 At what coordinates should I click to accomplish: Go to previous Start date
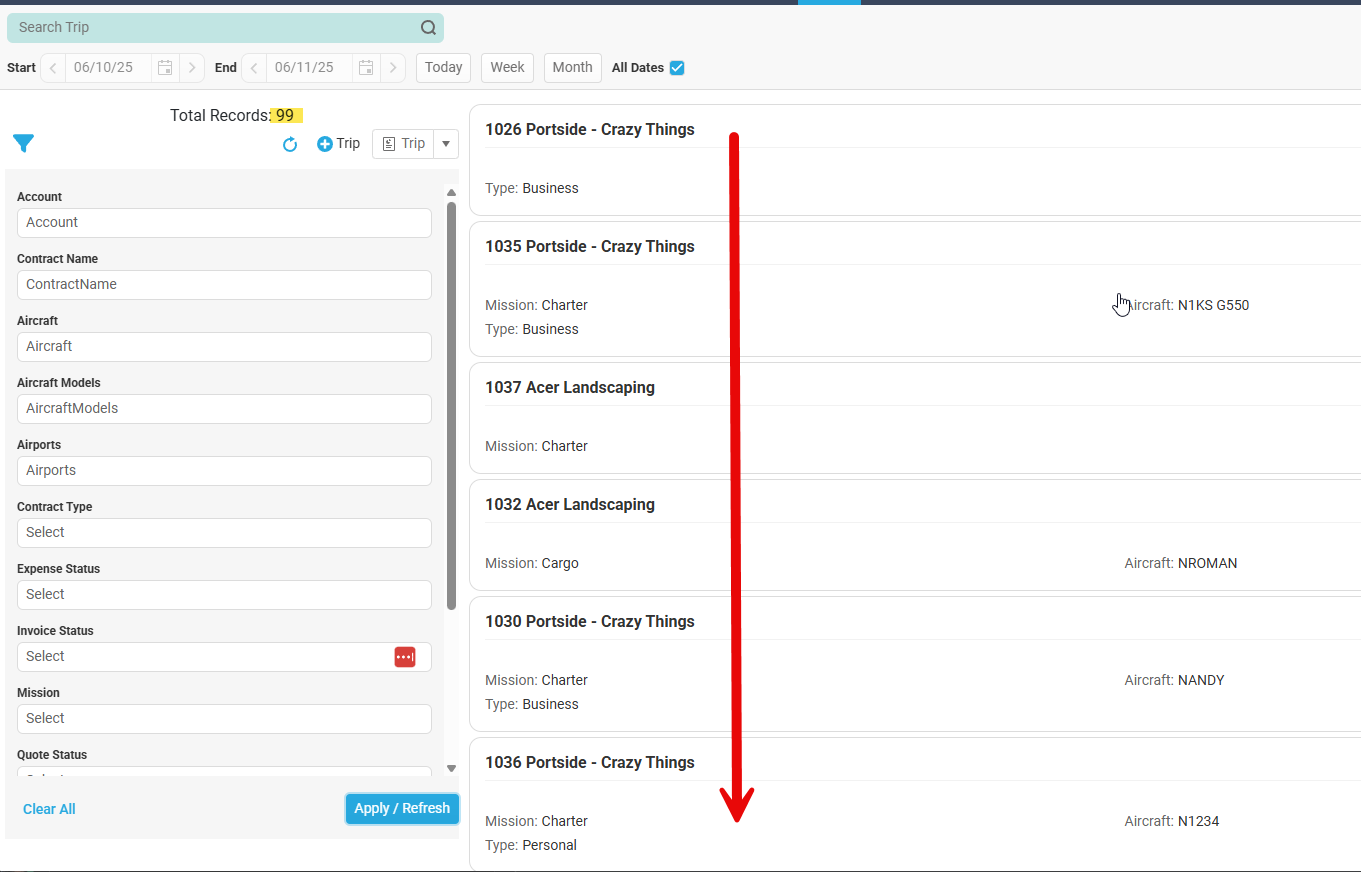(x=53, y=68)
